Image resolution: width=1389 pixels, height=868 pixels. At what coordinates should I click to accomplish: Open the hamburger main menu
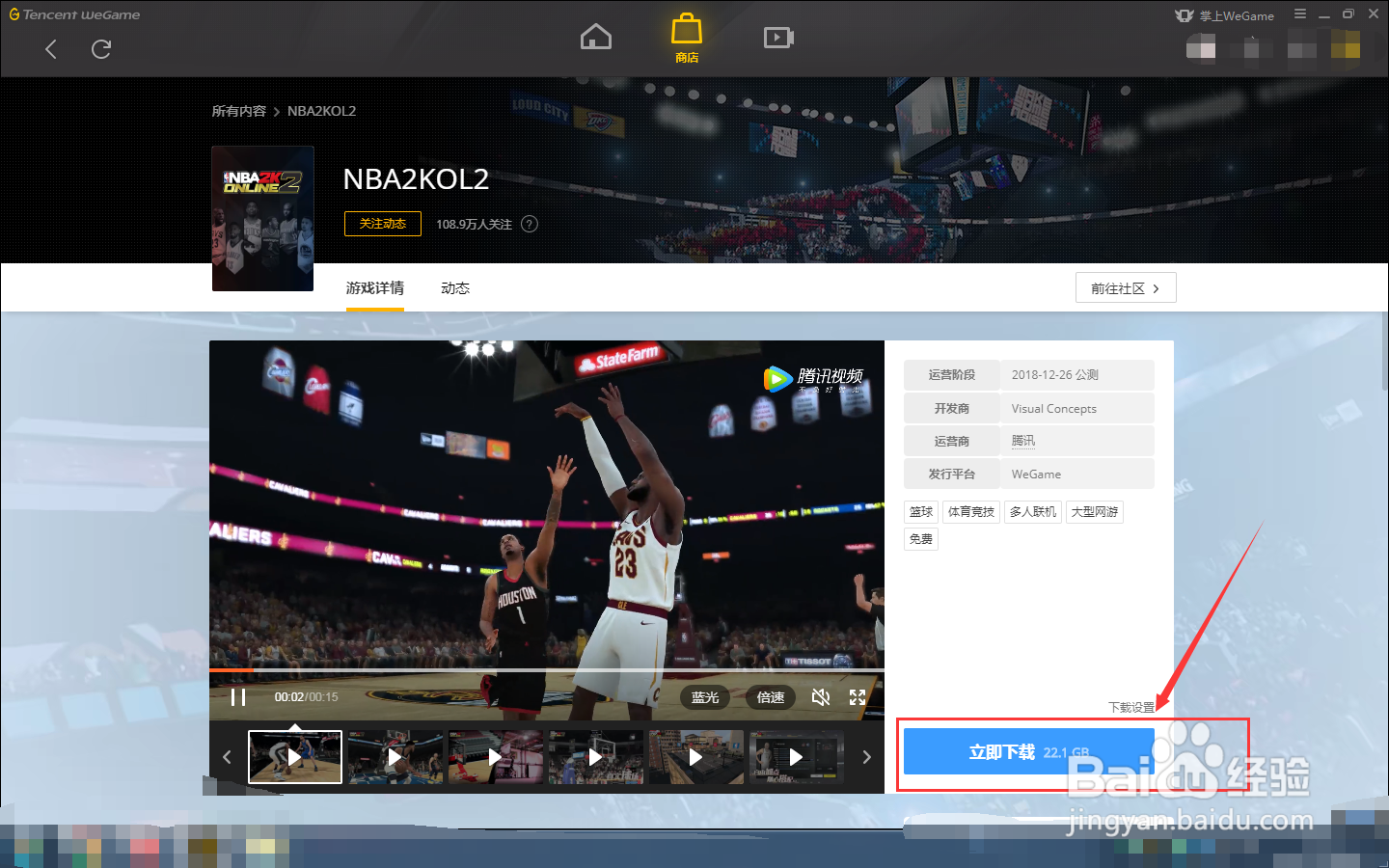[x=1300, y=14]
